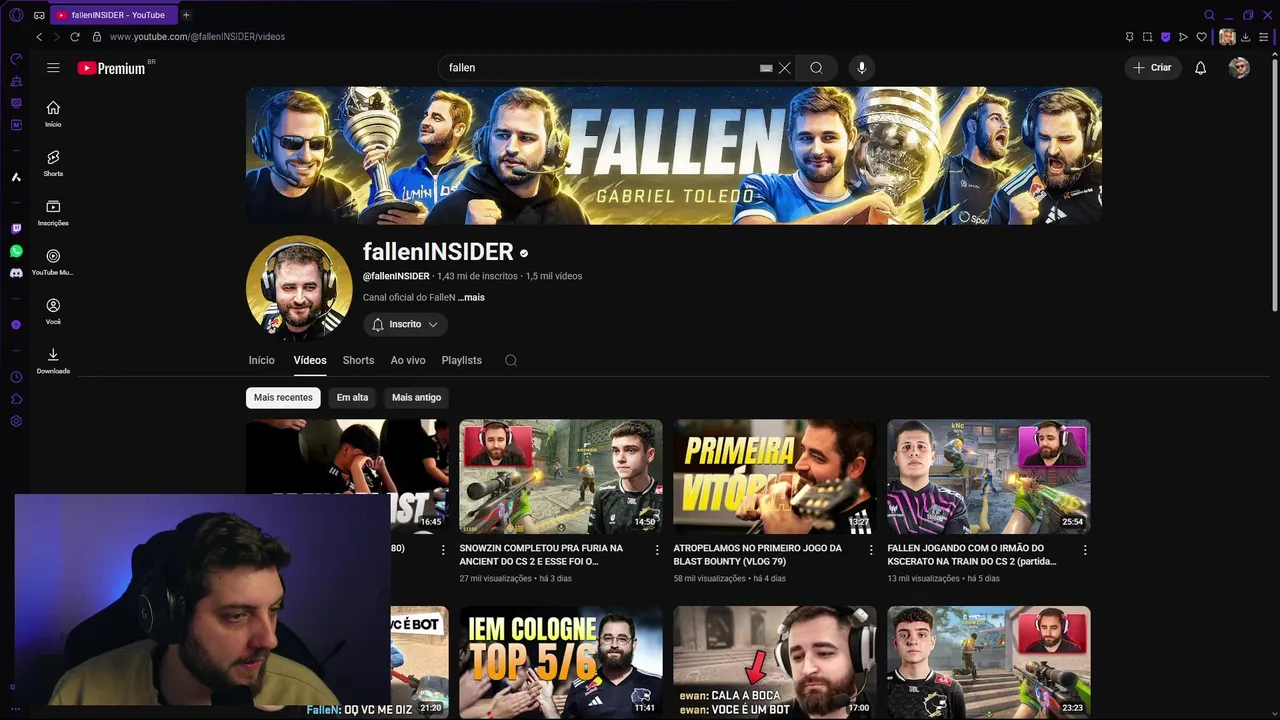Screen dimensions: 1280x720
Task: Switch to the Playlists channel tab
Action: coord(462,360)
